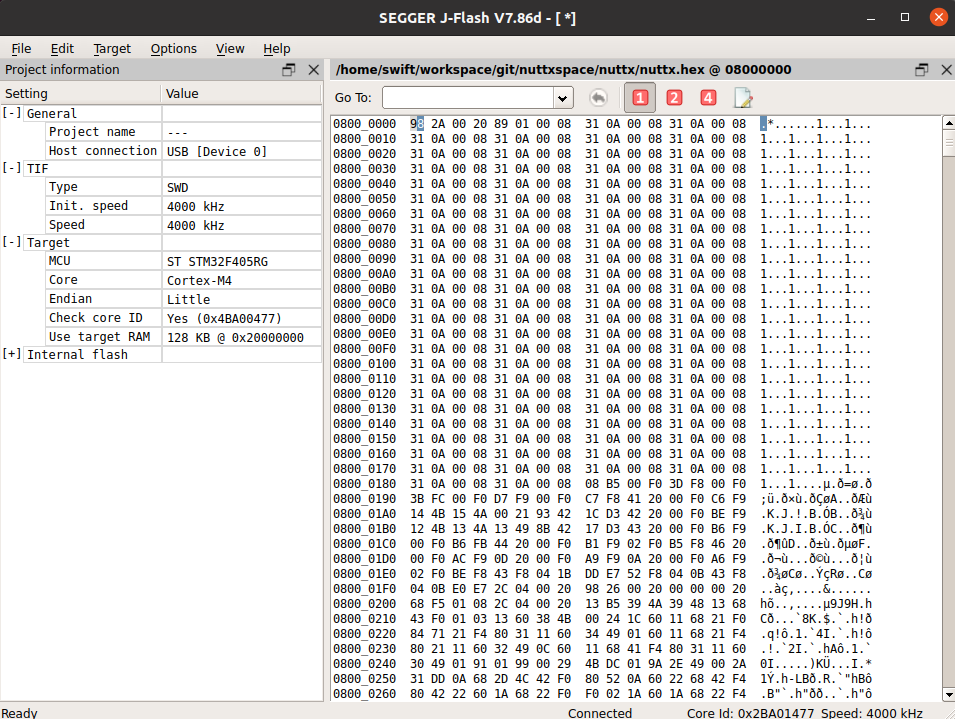Screen dimensions: 955x719
Task: Open the Options menu
Action: (x=174, y=49)
